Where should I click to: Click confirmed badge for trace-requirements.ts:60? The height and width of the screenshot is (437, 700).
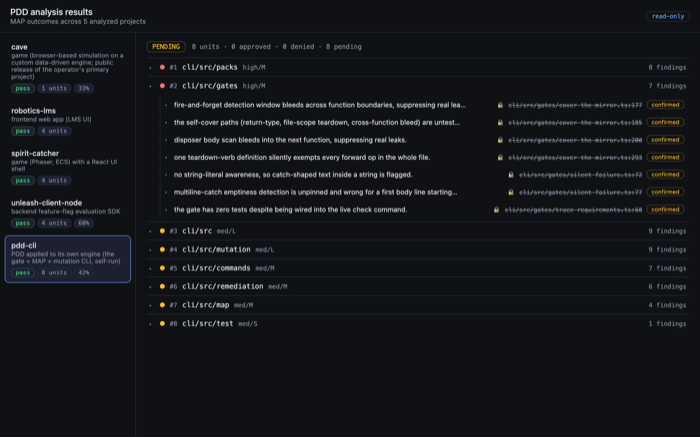665,209
